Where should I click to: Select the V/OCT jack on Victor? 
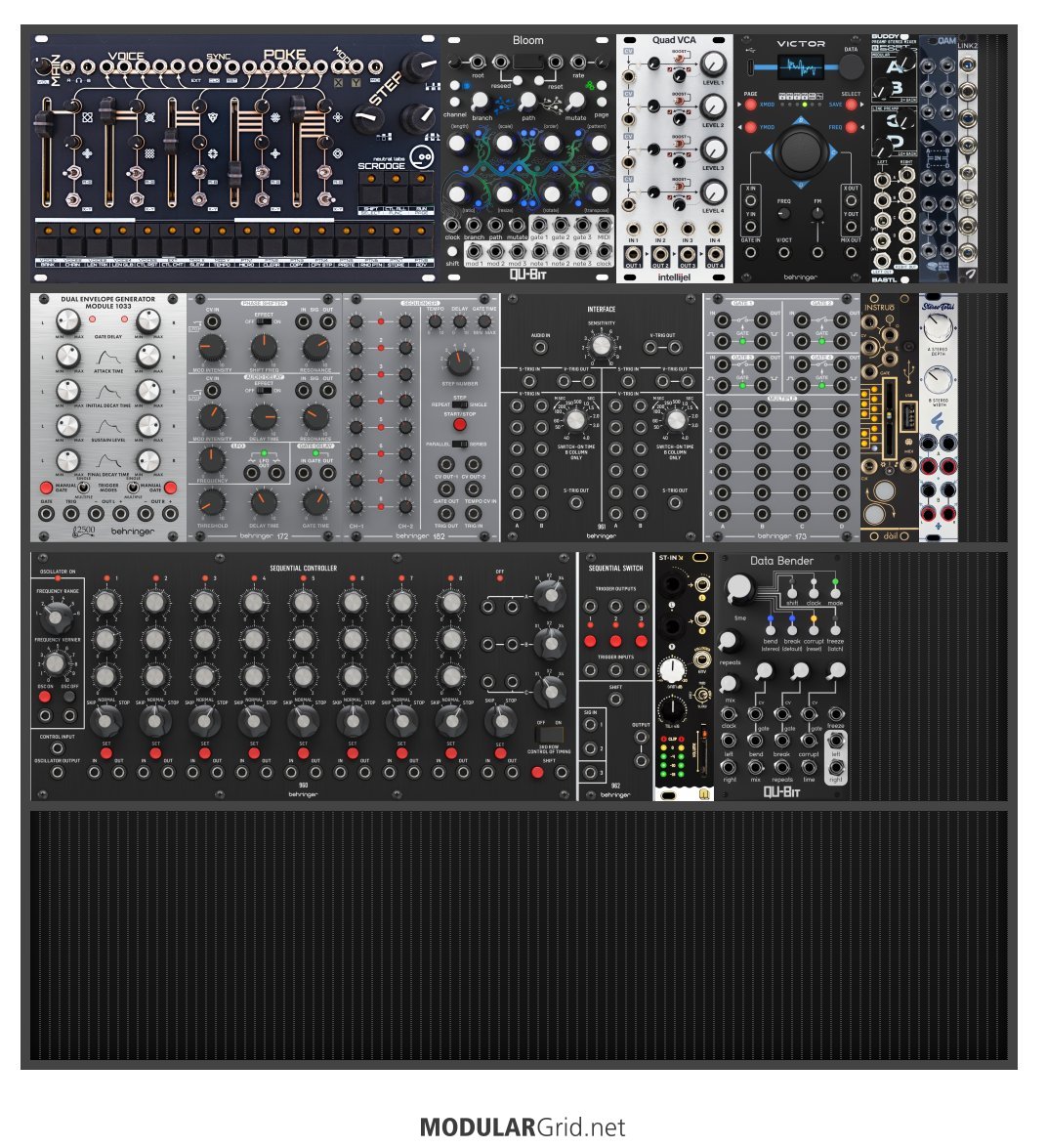point(783,252)
